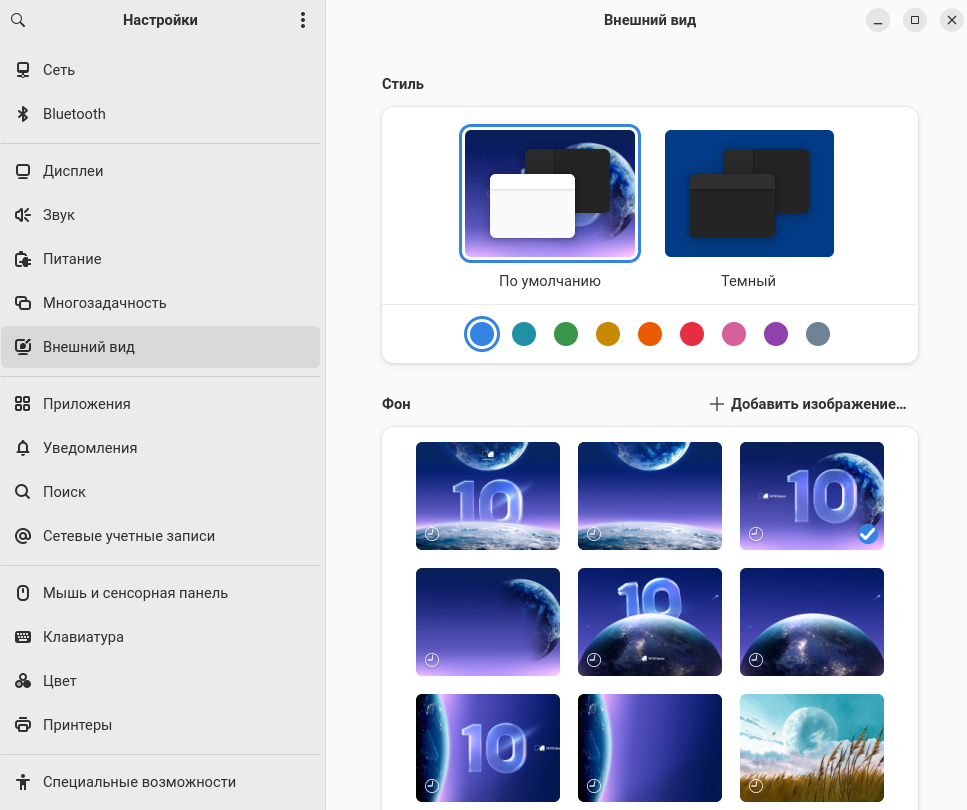Choose the green accent color
The width and height of the screenshot is (967, 810).
[566, 334]
